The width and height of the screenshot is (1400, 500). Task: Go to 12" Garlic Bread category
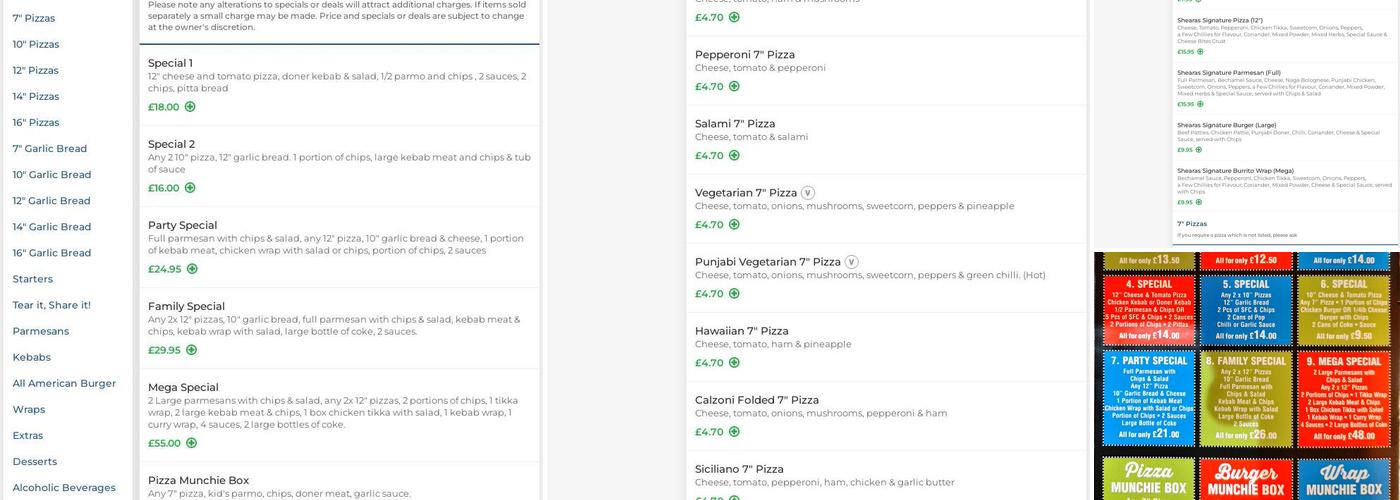[x=51, y=201]
